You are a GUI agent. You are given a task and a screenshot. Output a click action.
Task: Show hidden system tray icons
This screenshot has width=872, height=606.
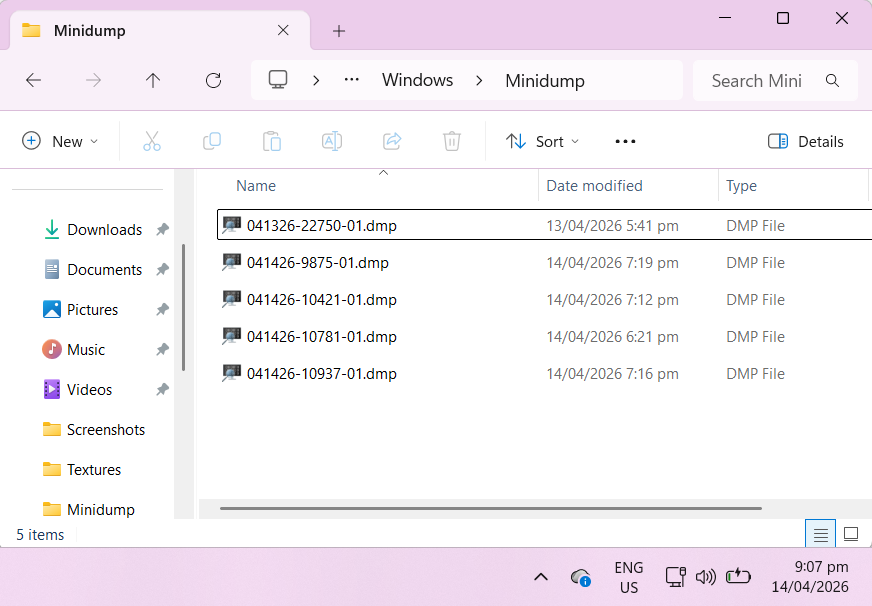(x=541, y=577)
